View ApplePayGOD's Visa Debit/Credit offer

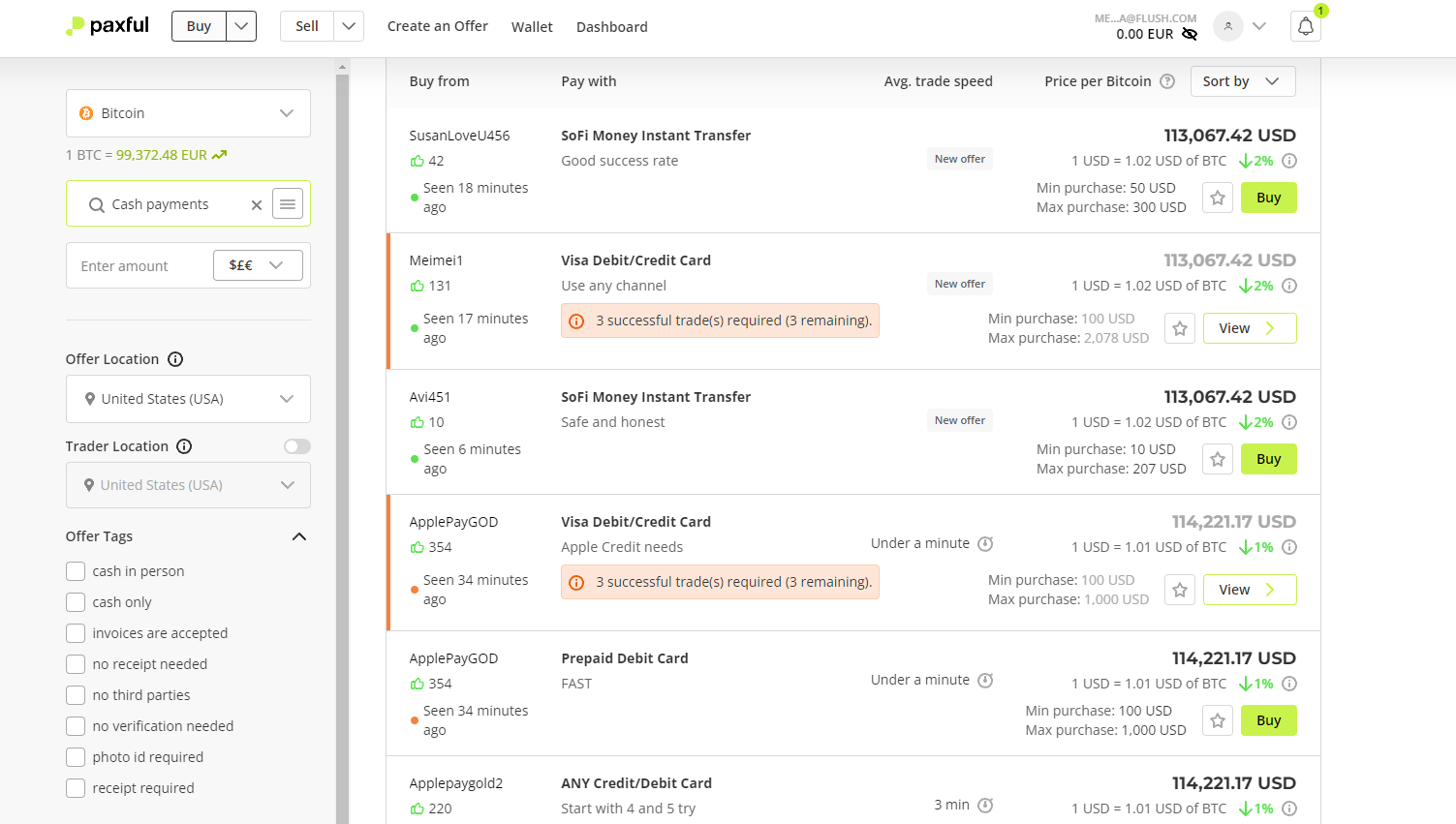click(x=1250, y=590)
